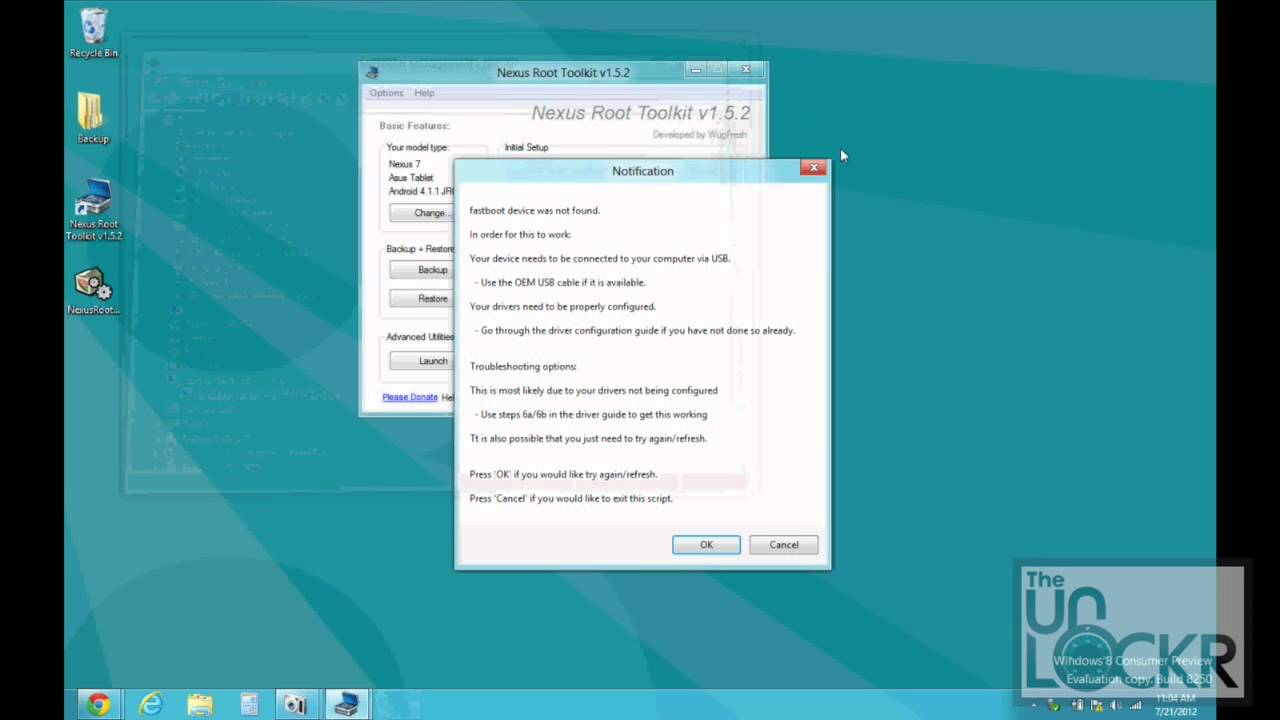Screen dimensions: 1280x720
Task: Click 'Go through the driver configuration guide' line
Action: tap(635, 330)
